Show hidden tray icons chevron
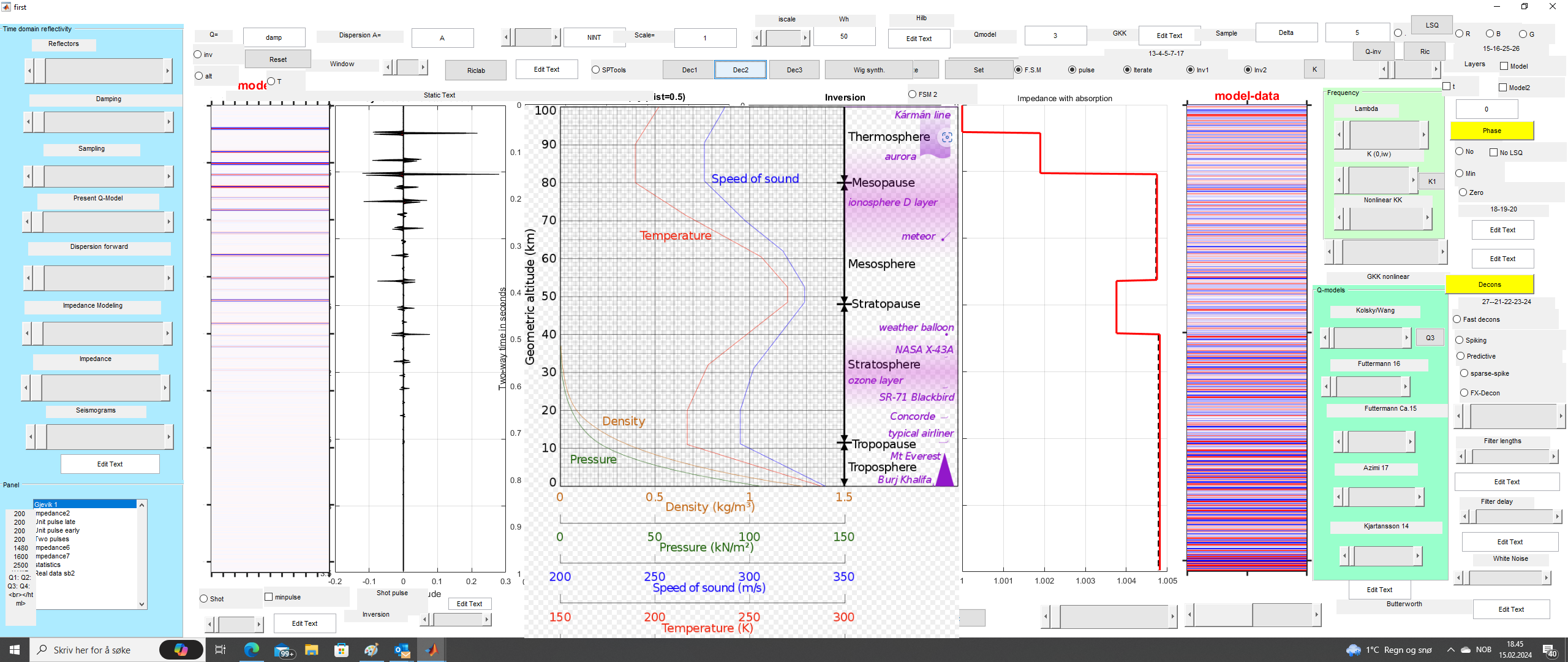The width and height of the screenshot is (1568, 662). coord(1450,650)
